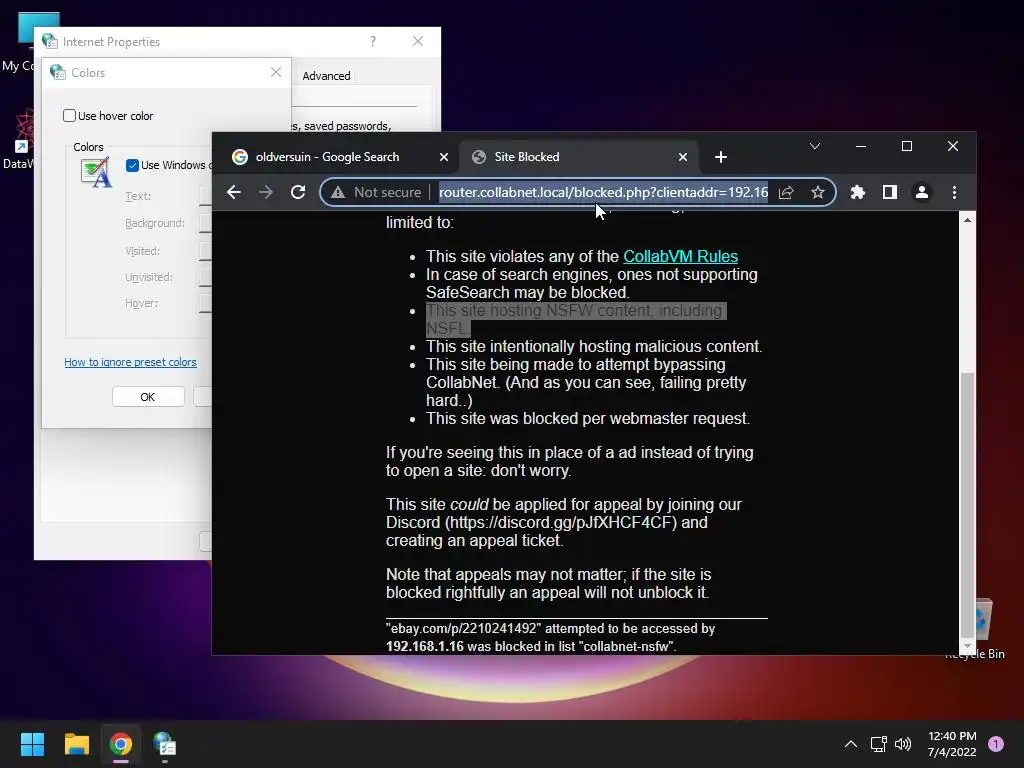Viewport: 1024px width, 768px height.
Task: Click scrollbar down arrow in Chrome page
Action: [967, 647]
